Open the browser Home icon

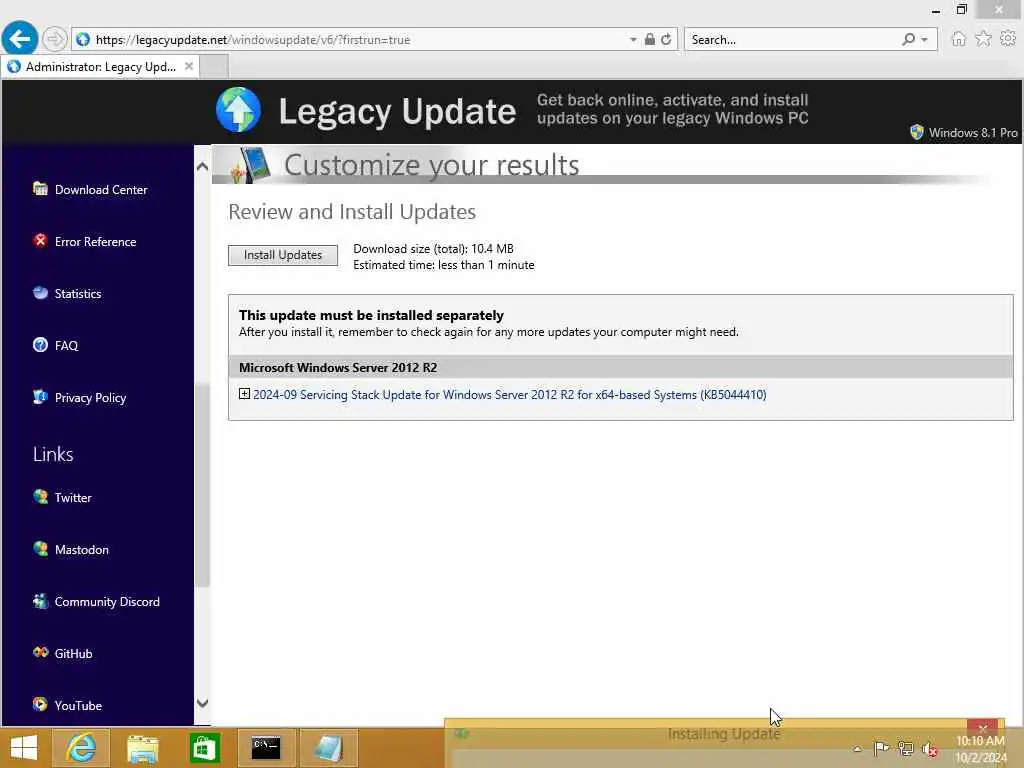point(958,39)
